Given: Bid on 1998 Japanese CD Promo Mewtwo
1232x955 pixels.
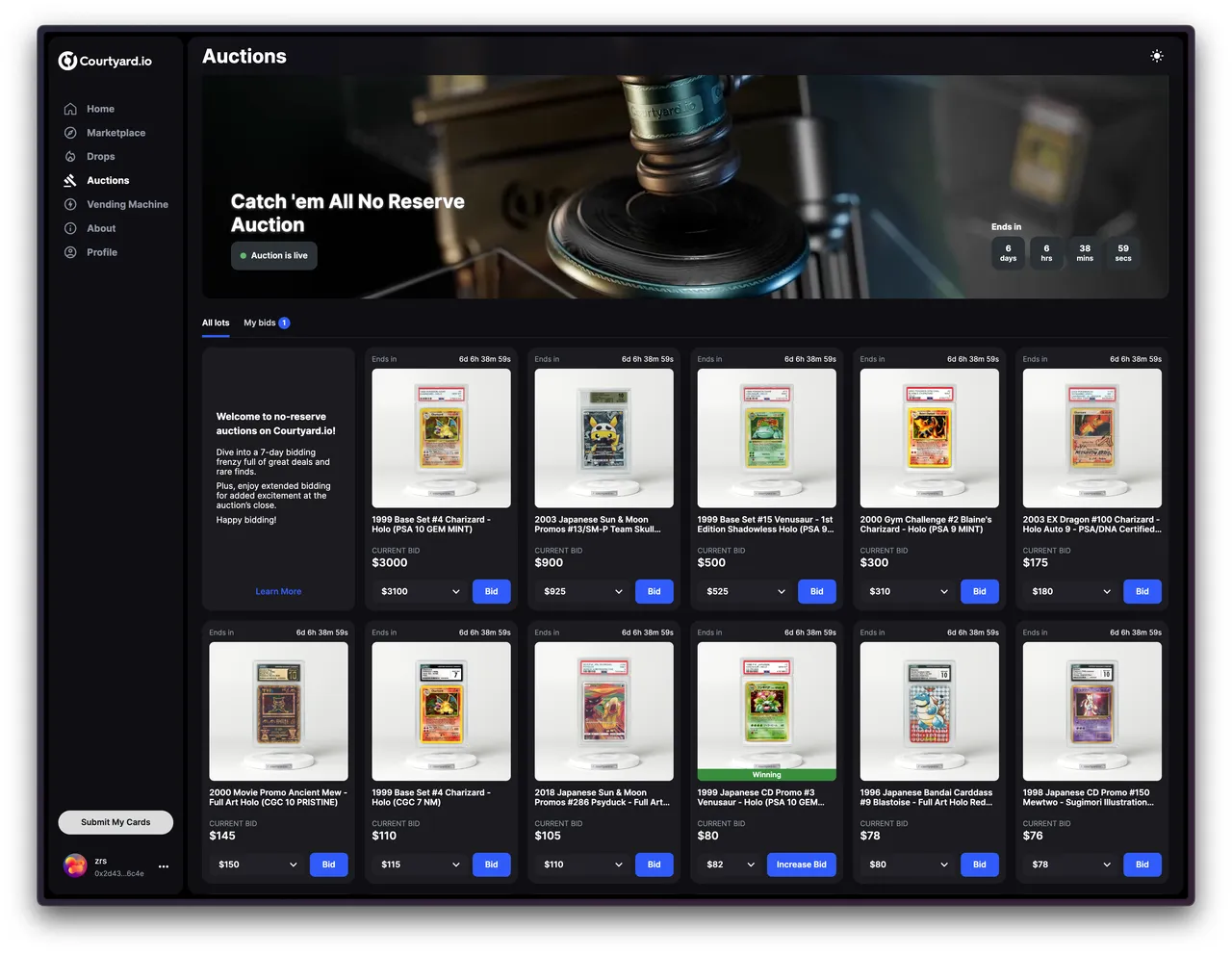Looking at the screenshot, I should (x=1142, y=865).
